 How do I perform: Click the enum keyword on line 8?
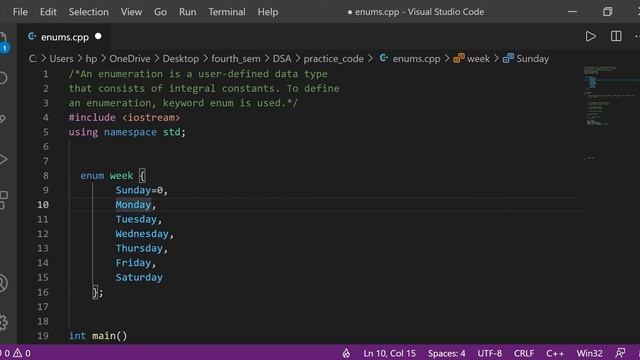(x=92, y=176)
